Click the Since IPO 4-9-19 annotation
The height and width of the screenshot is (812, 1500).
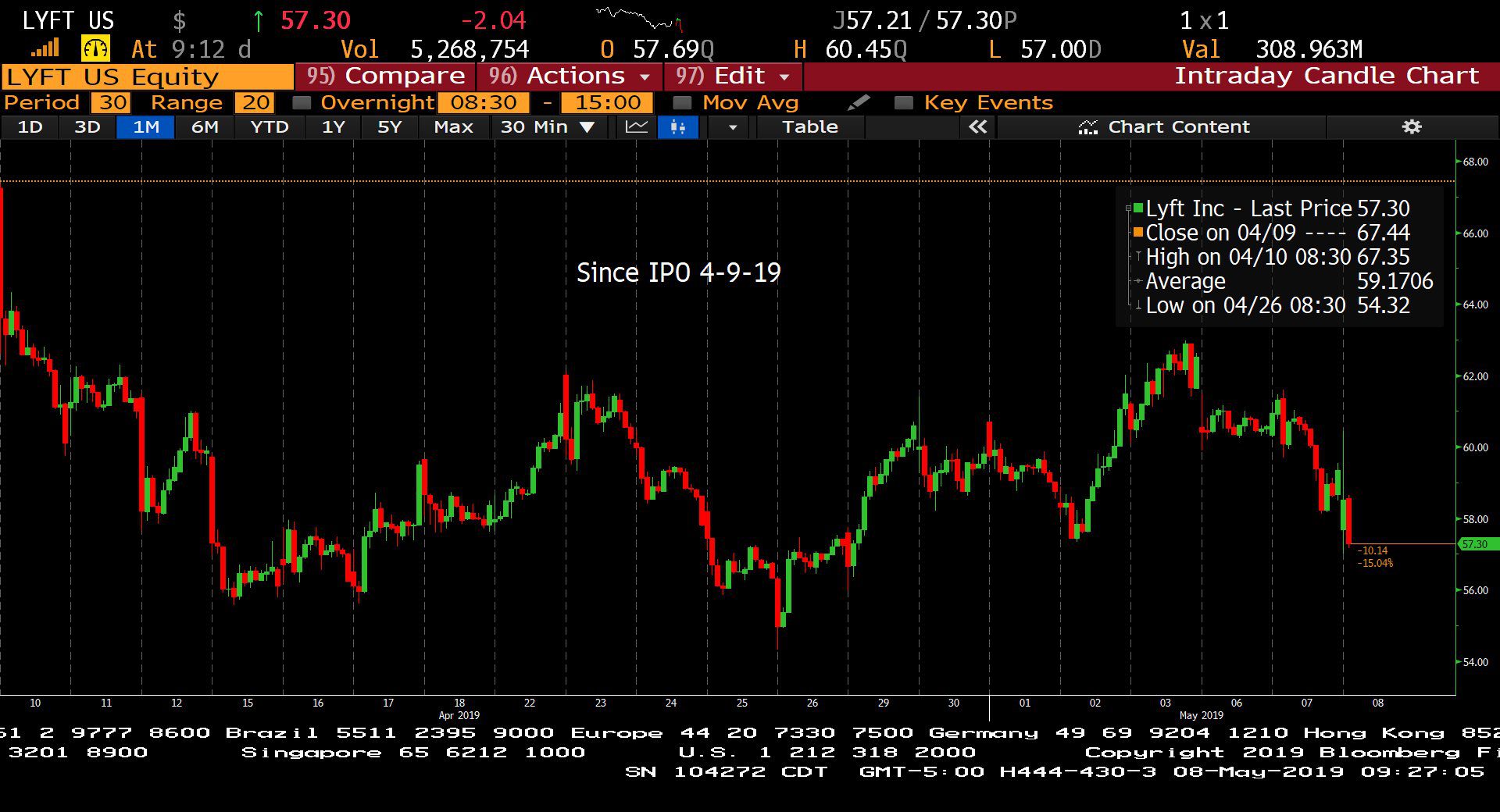coord(678,272)
